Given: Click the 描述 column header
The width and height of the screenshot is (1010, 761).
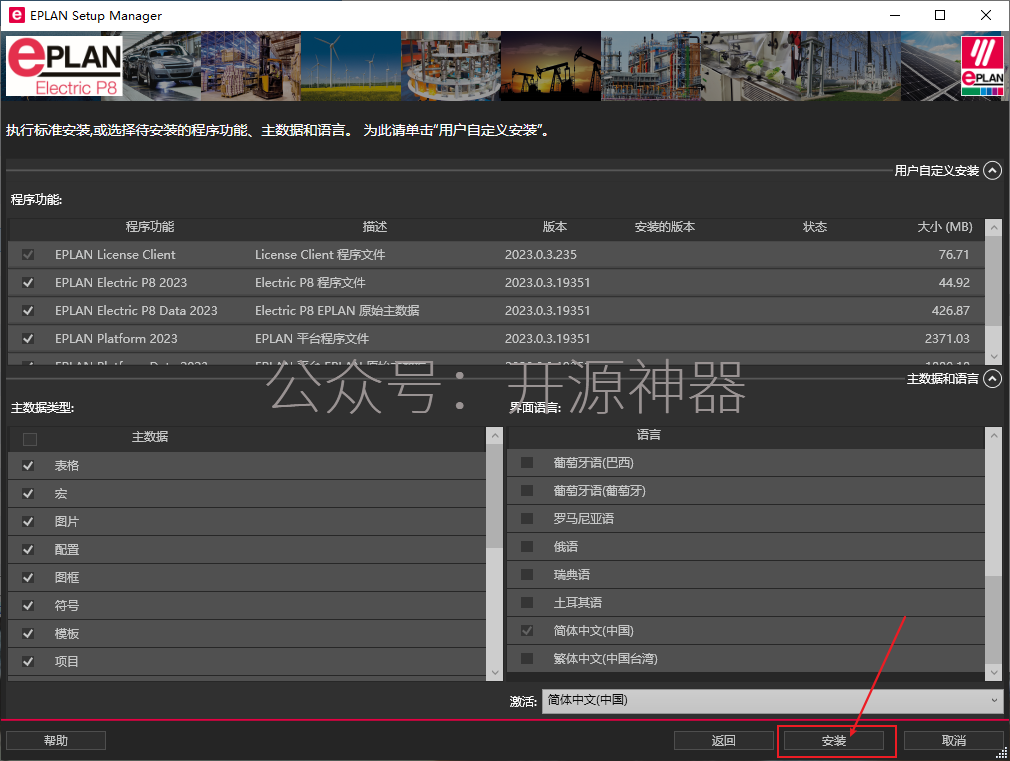Looking at the screenshot, I should 374,227.
